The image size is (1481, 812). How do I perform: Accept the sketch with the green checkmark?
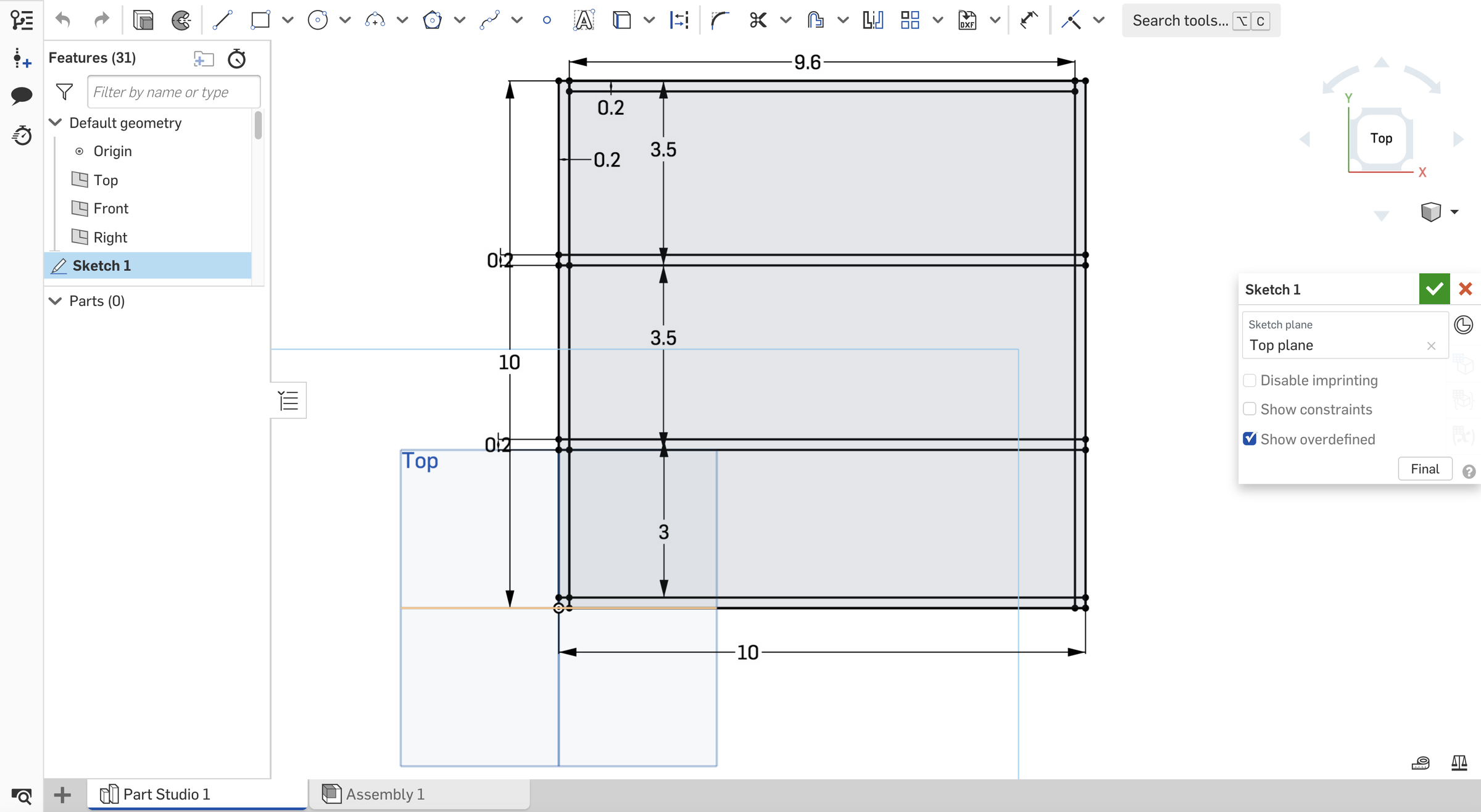[x=1433, y=289]
